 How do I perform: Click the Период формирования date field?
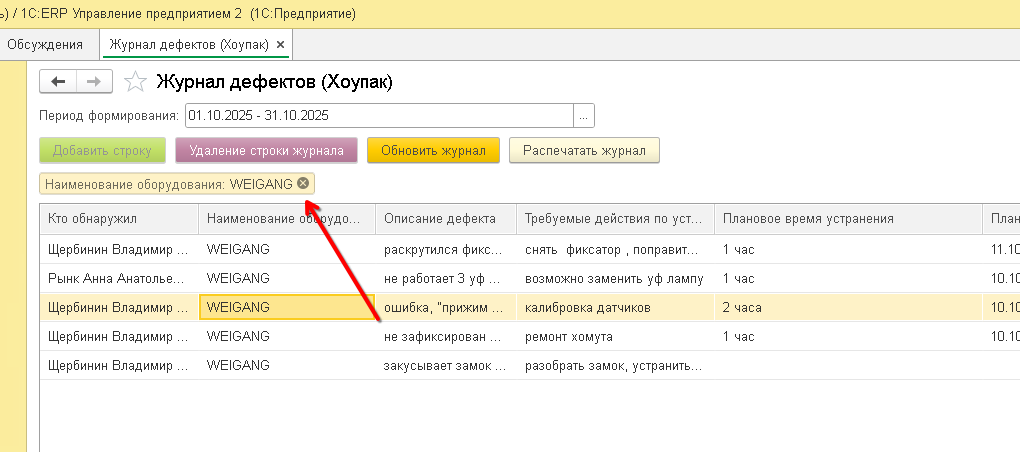(378, 115)
